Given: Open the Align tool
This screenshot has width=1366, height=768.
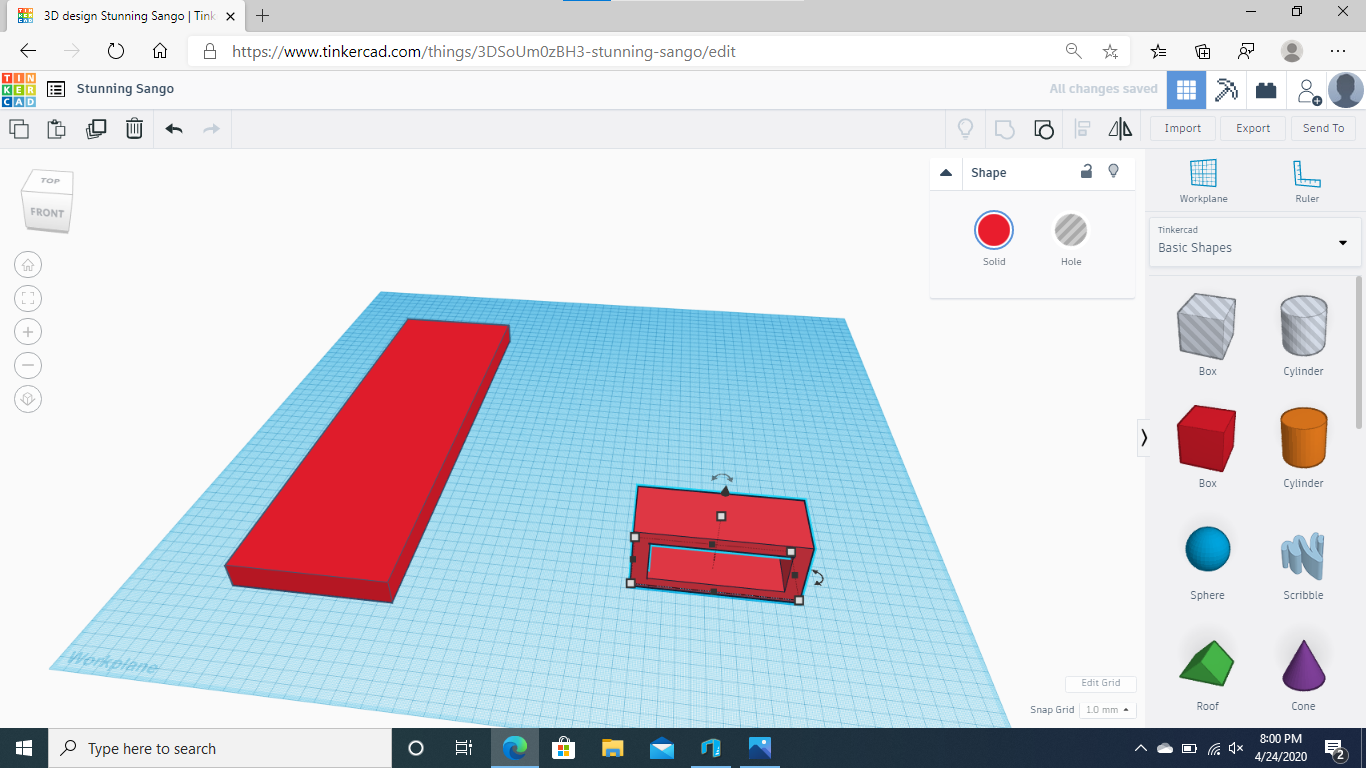Looking at the screenshot, I should click(x=1082, y=129).
